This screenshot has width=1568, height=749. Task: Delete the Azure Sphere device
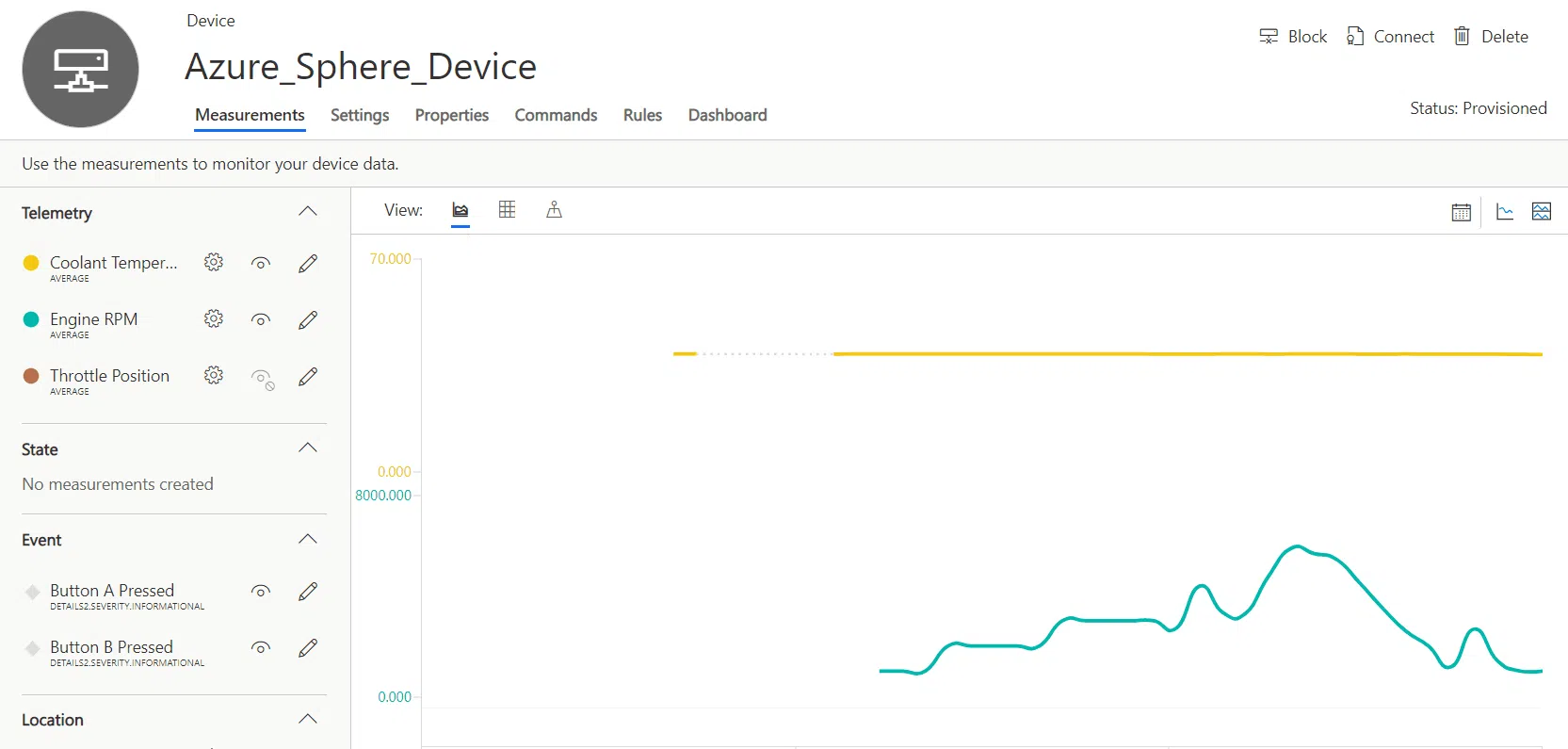tap(1491, 37)
